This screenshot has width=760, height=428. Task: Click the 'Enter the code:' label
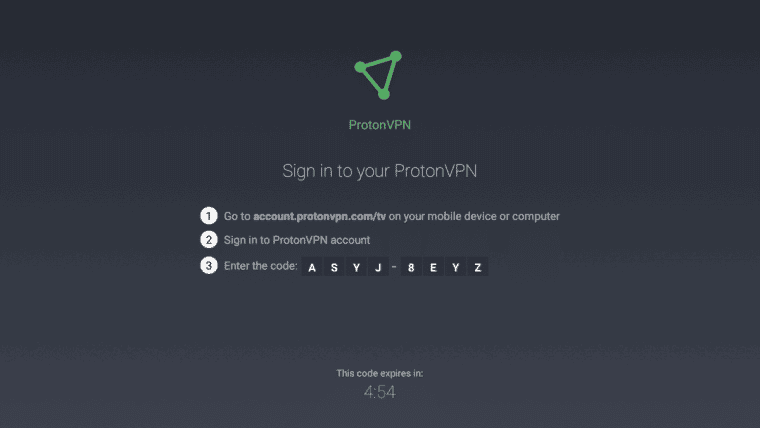260,266
